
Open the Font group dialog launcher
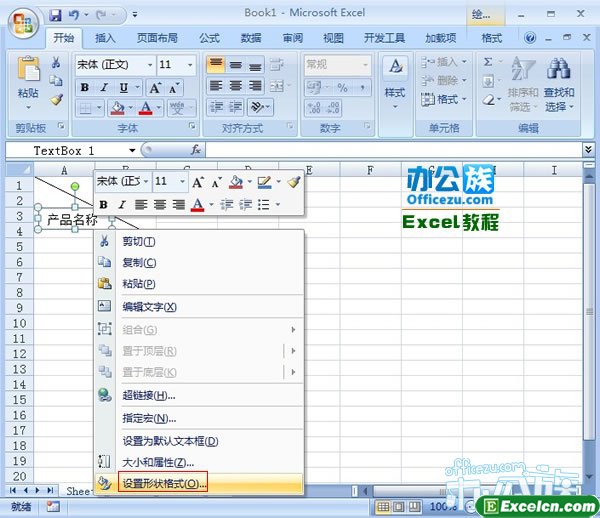[x=192, y=125]
